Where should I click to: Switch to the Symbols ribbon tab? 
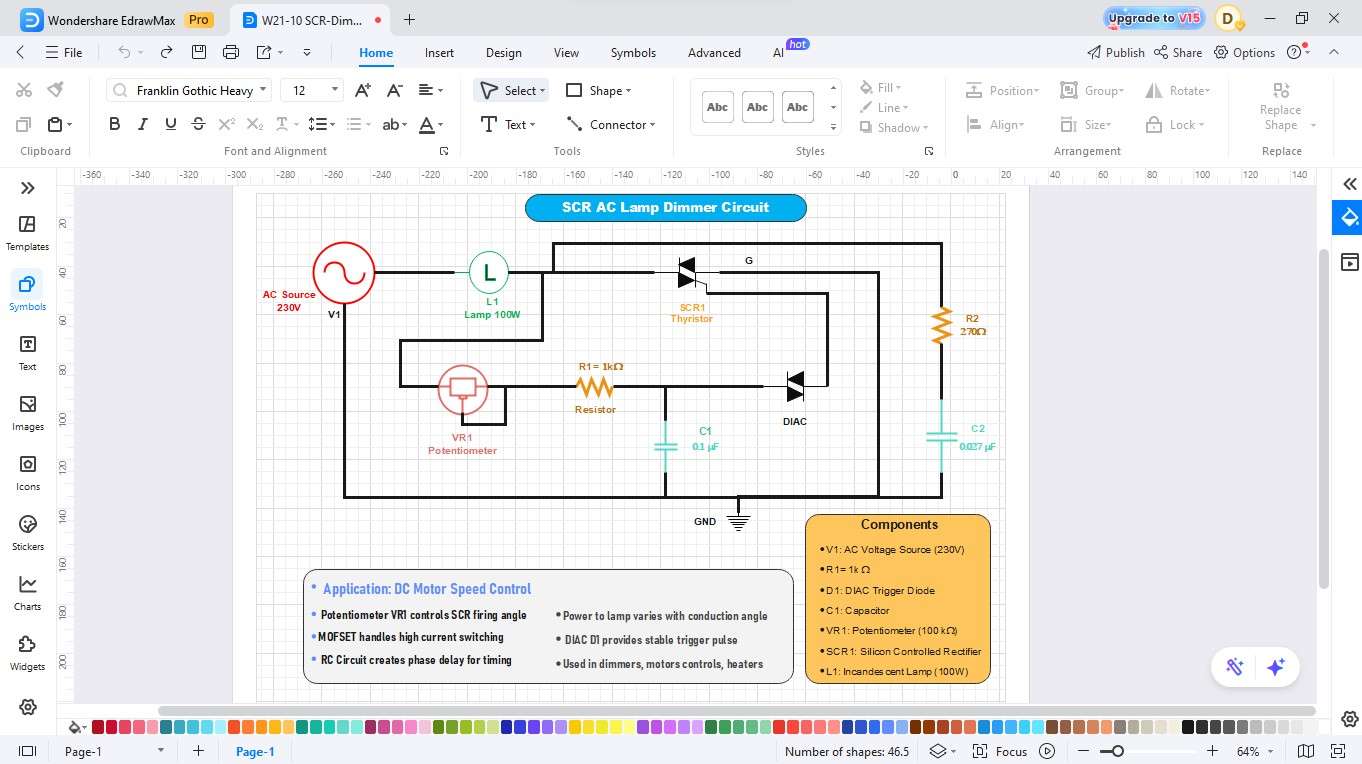click(633, 52)
